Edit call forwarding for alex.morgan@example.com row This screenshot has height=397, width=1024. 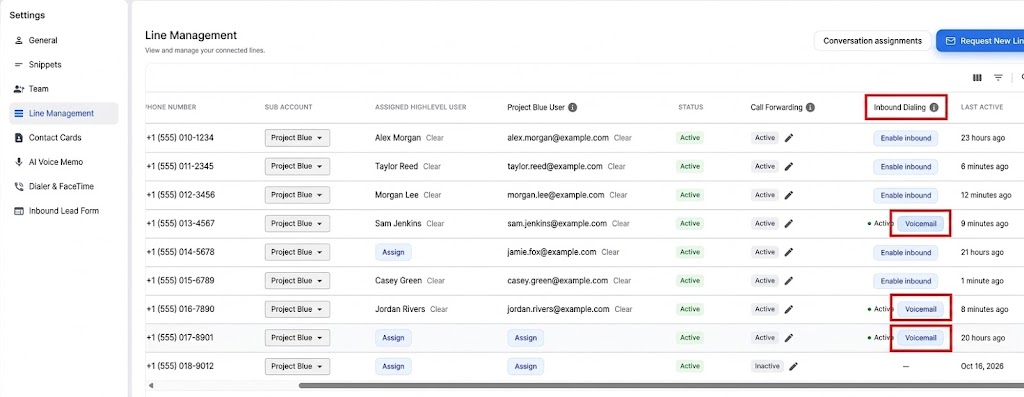tap(789, 138)
